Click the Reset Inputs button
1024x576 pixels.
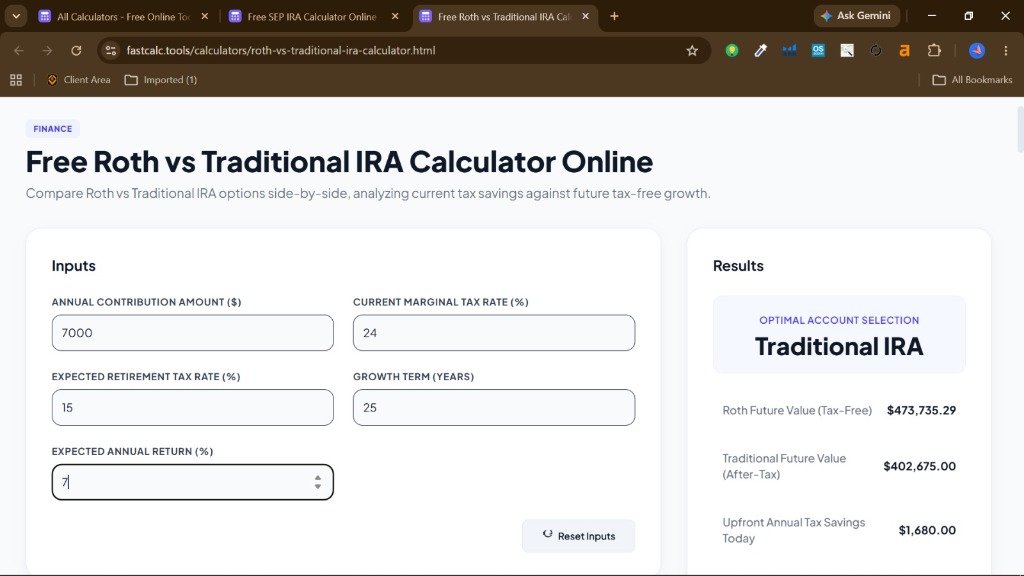click(579, 536)
